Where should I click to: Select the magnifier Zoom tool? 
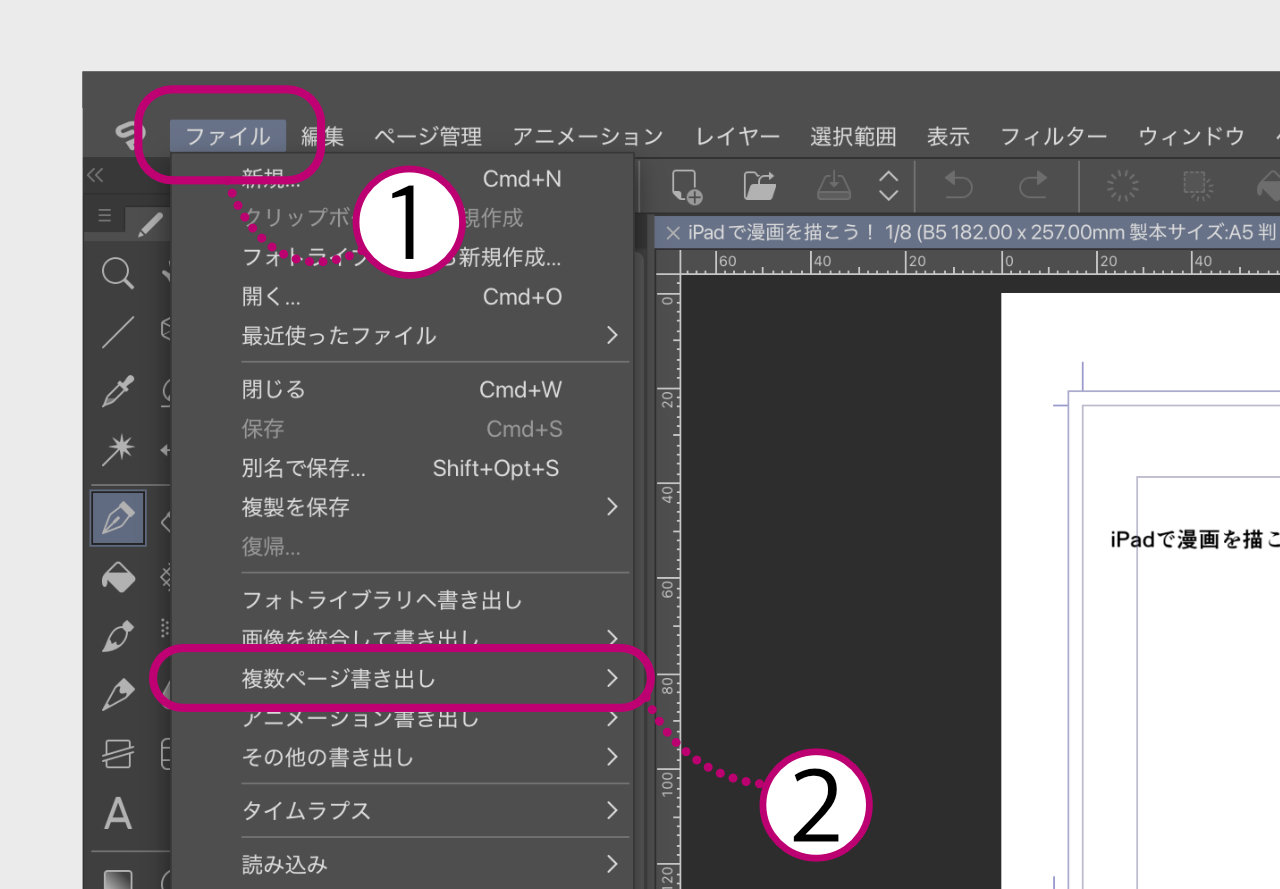[118, 273]
